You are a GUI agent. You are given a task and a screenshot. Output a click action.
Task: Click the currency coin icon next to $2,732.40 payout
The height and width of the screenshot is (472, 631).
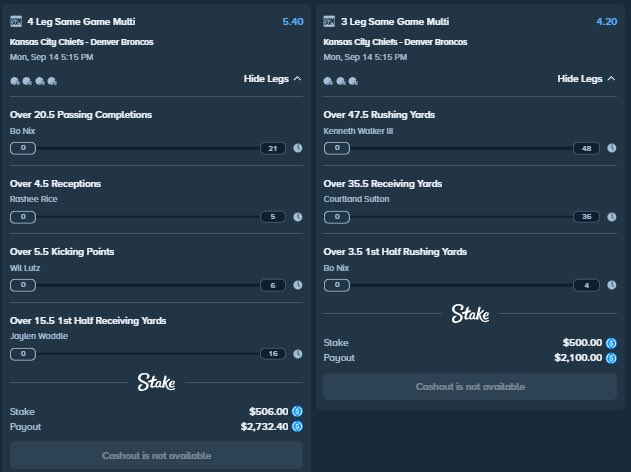click(297, 426)
